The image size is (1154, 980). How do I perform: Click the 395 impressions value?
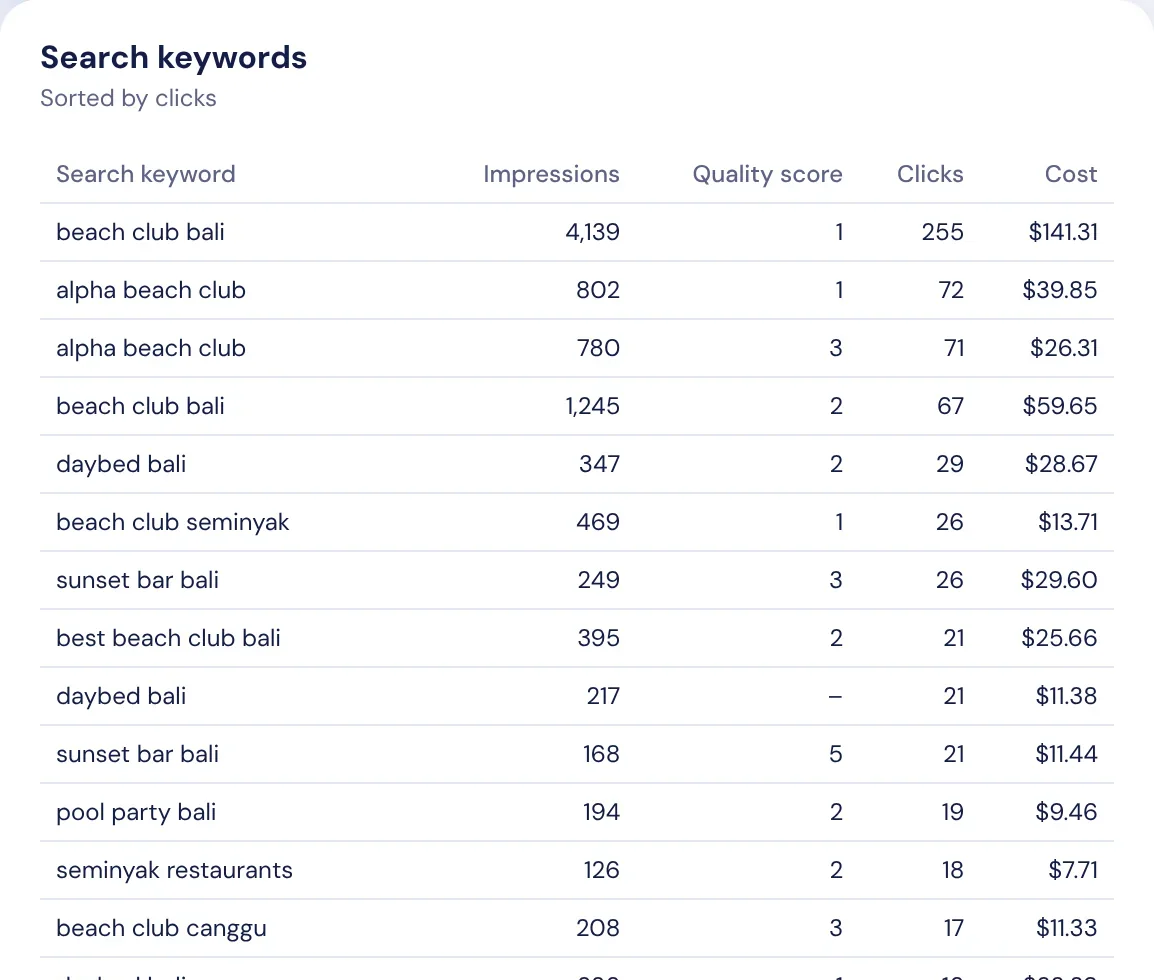(x=598, y=638)
